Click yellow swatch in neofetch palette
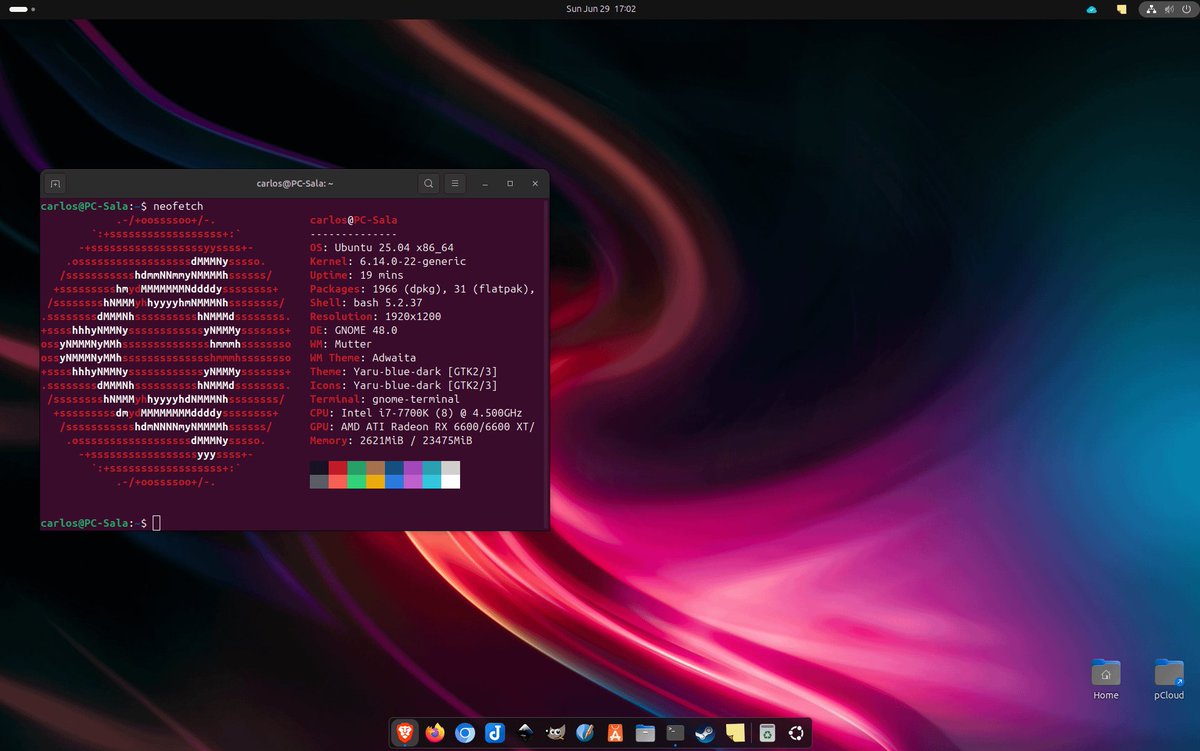 [x=375, y=481]
